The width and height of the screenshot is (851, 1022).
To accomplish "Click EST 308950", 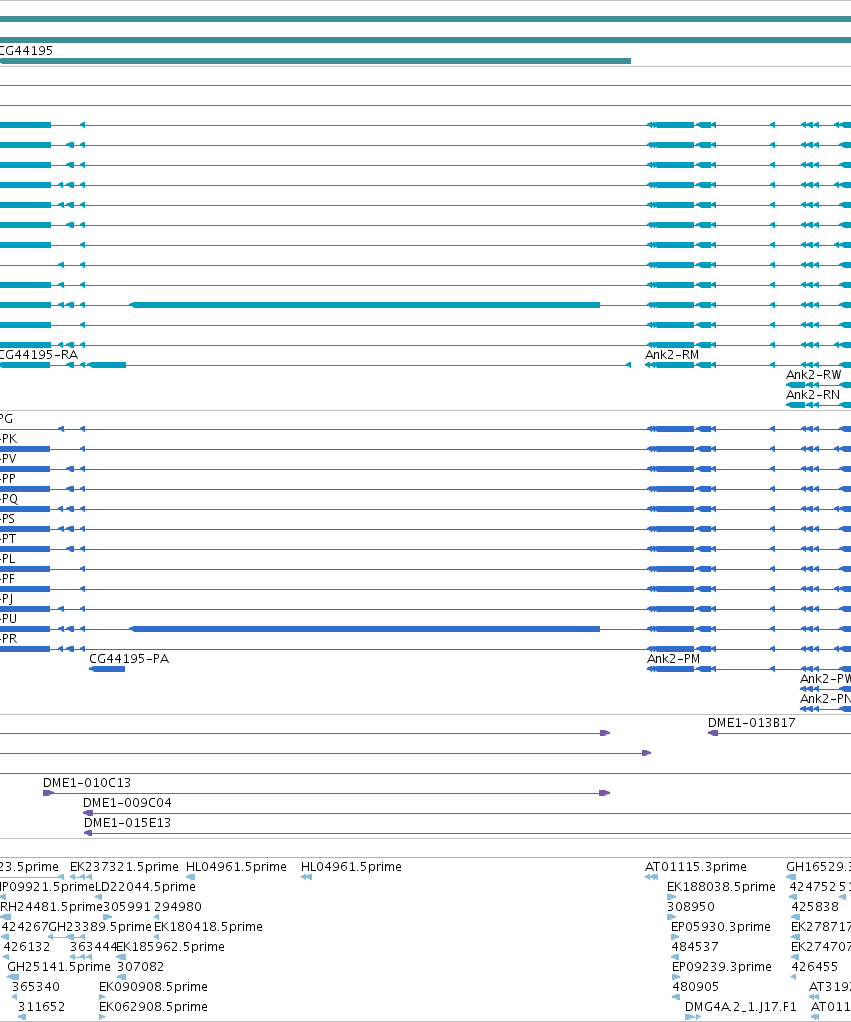I will tap(691, 907).
